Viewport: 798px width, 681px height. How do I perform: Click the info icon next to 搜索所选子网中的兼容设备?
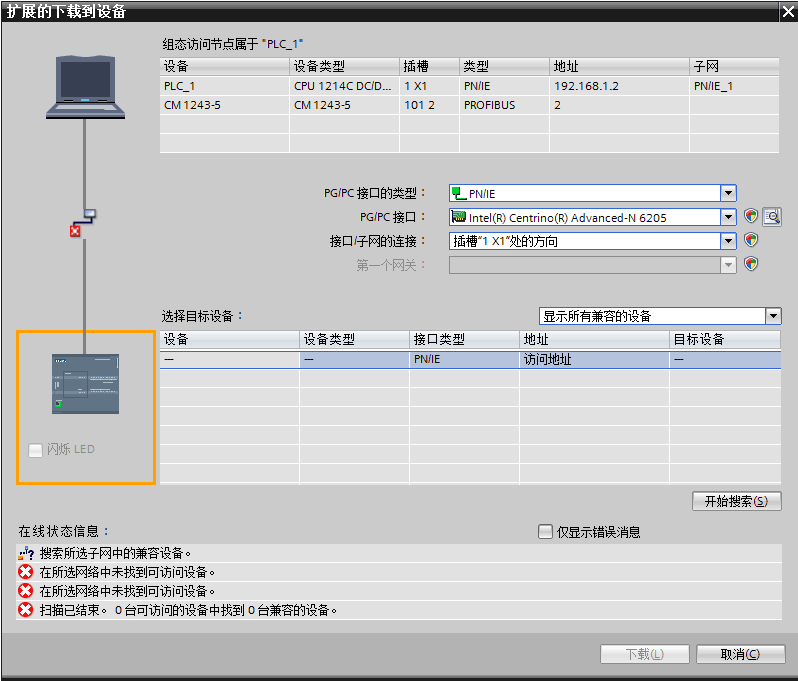pyautogui.click(x=26, y=553)
